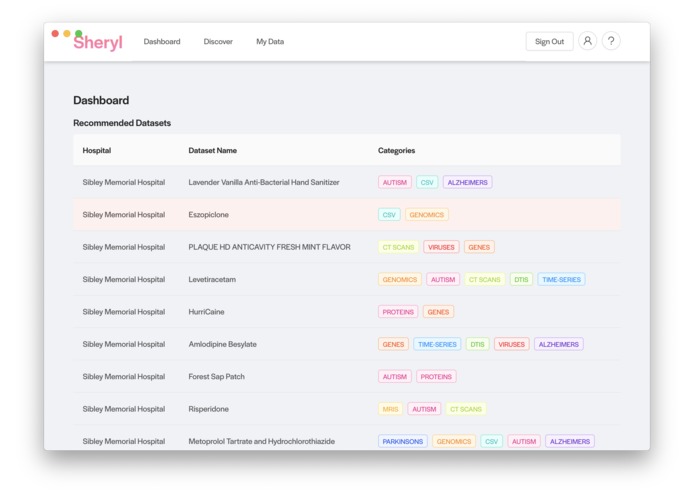Screen dimensions: 695x494
Task: Select Sibley Memorial Hospital in Eszopiclone row
Action: coord(124,214)
